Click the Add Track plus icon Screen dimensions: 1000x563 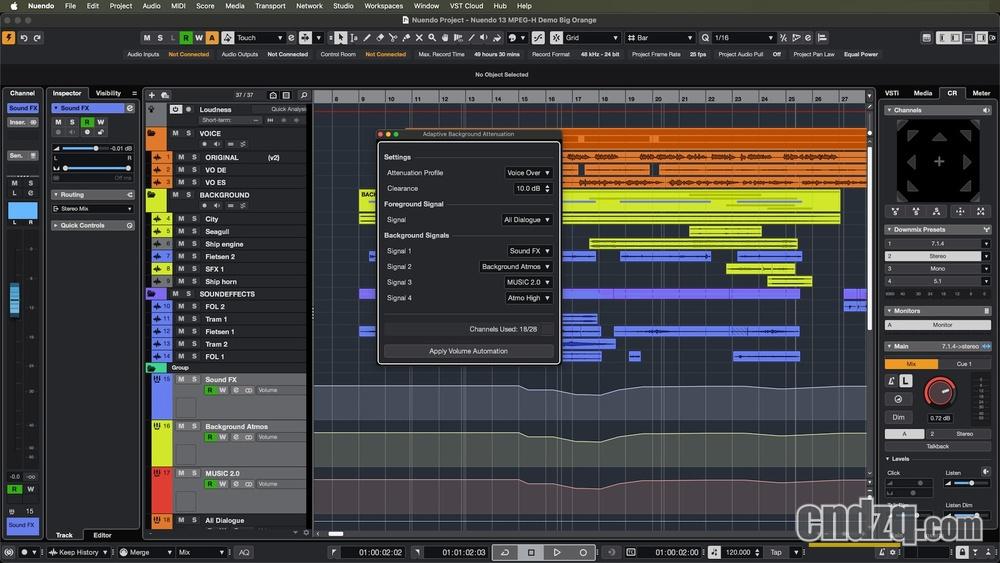(152, 95)
